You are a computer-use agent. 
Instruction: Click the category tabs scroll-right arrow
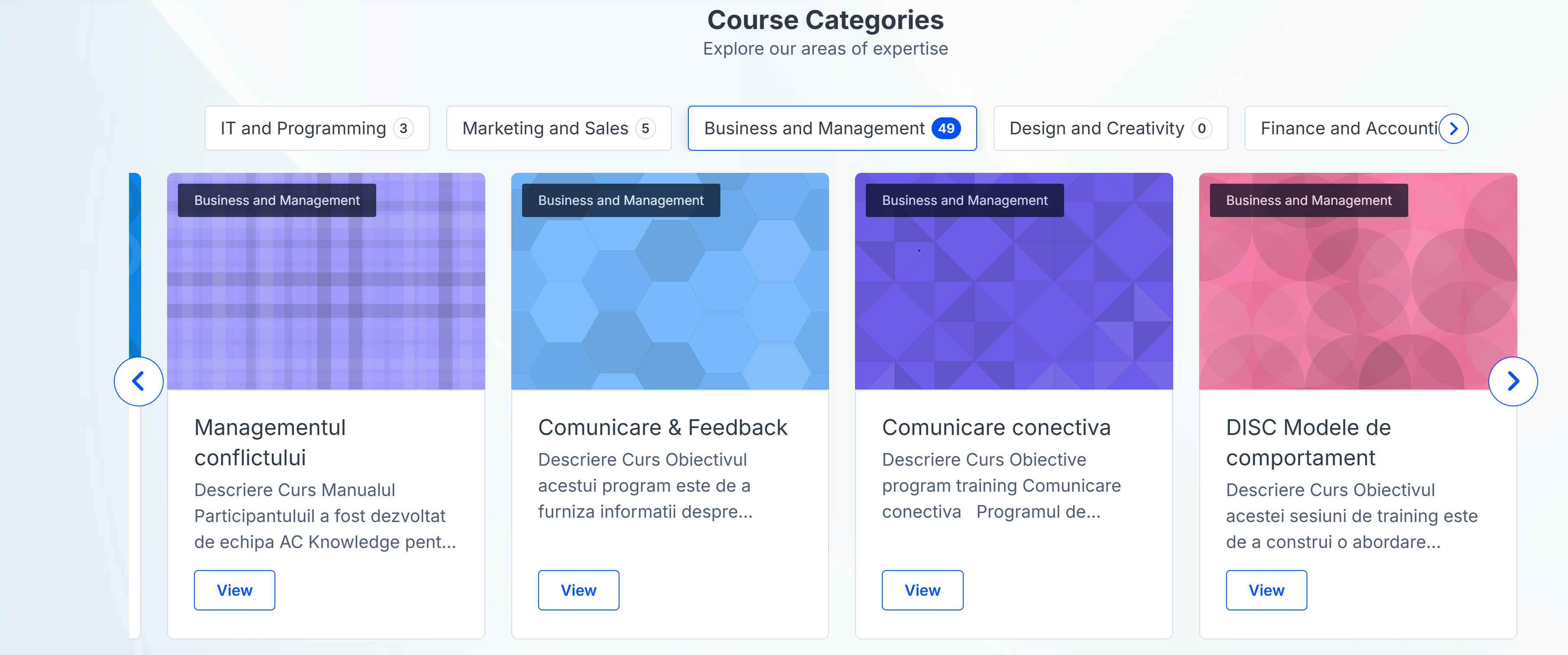point(1454,129)
